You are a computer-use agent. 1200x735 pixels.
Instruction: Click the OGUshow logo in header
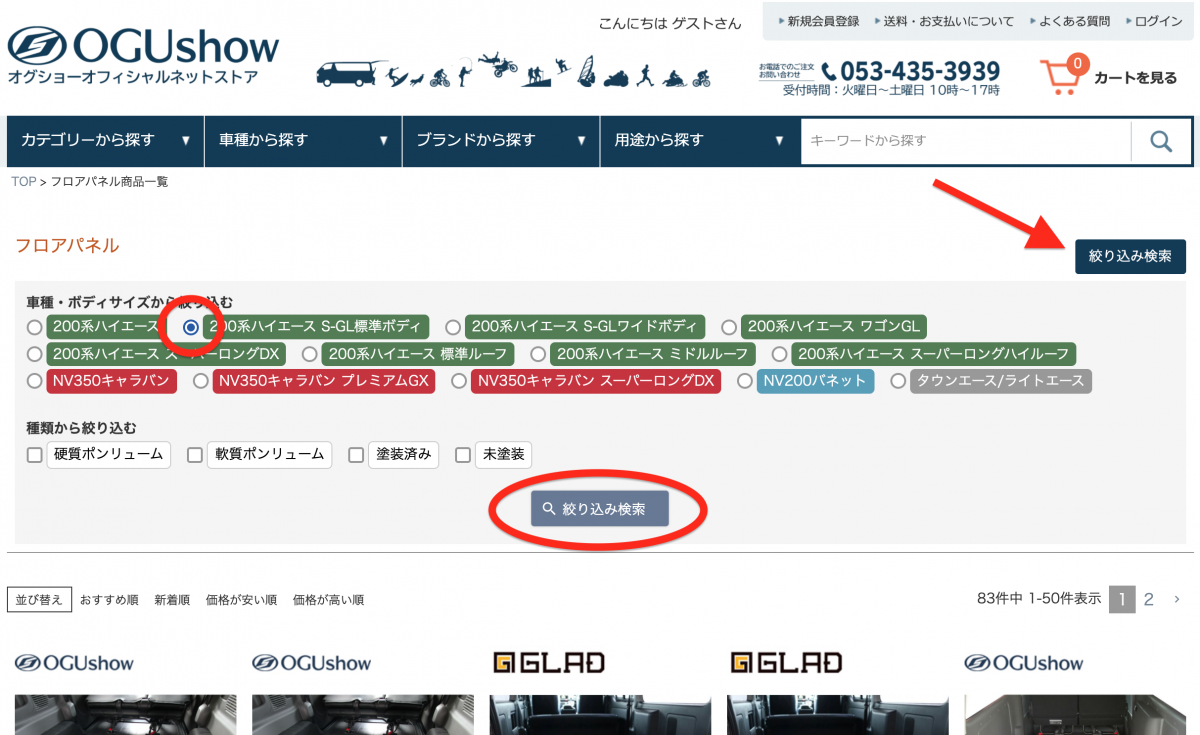tap(143, 55)
